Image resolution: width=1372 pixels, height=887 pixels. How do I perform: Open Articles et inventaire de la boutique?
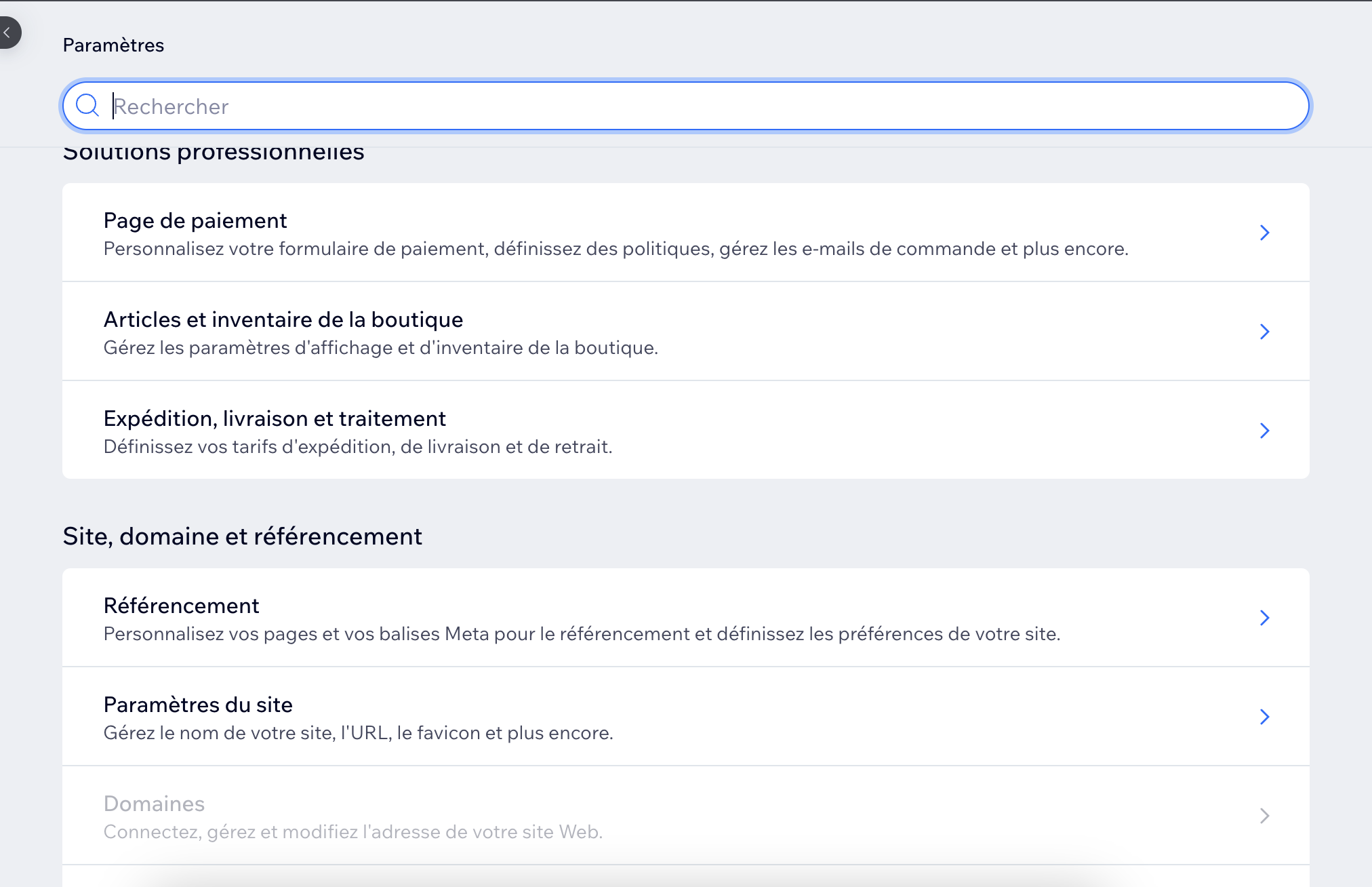pos(283,319)
